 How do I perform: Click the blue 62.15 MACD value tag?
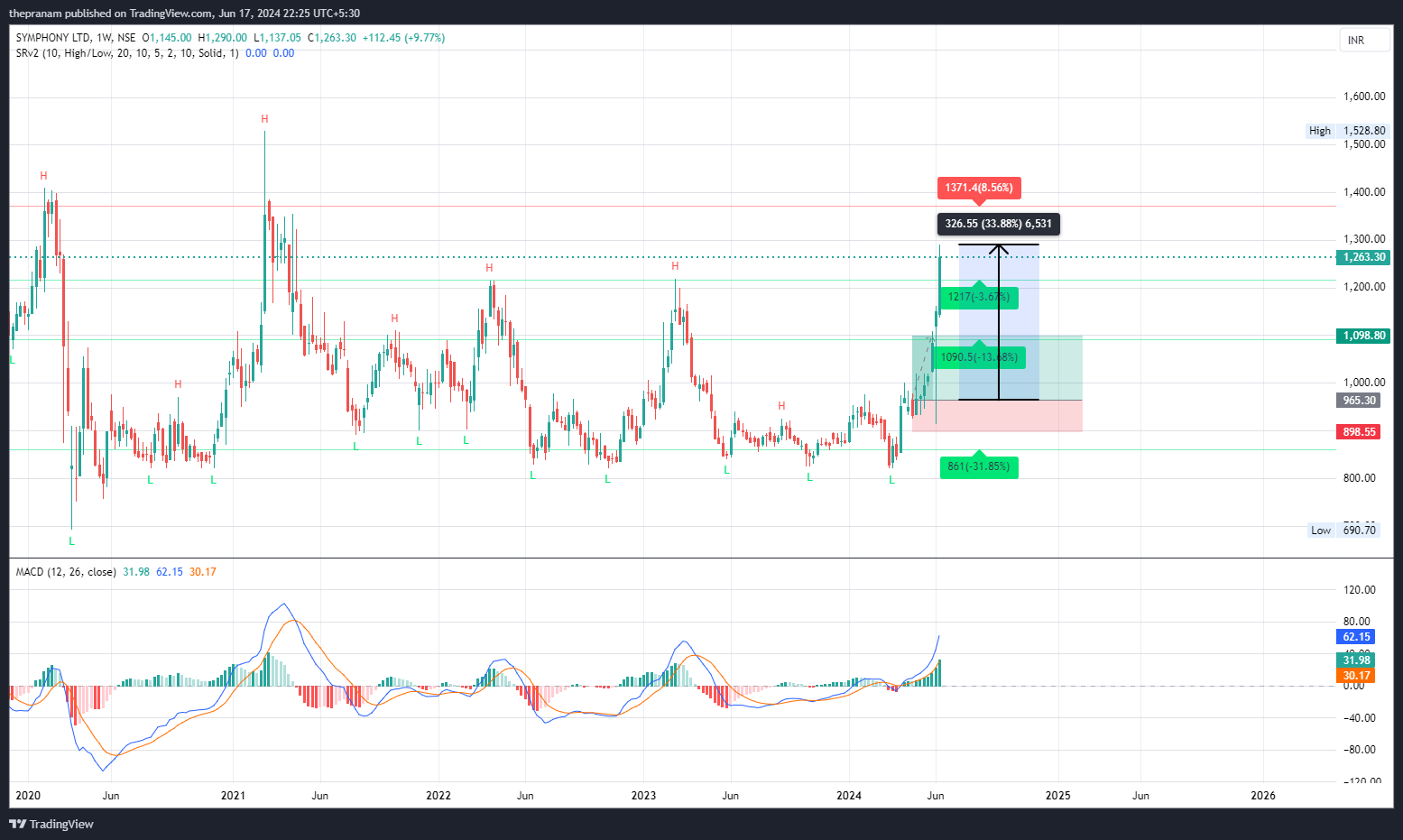click(x=1356, y=637)
